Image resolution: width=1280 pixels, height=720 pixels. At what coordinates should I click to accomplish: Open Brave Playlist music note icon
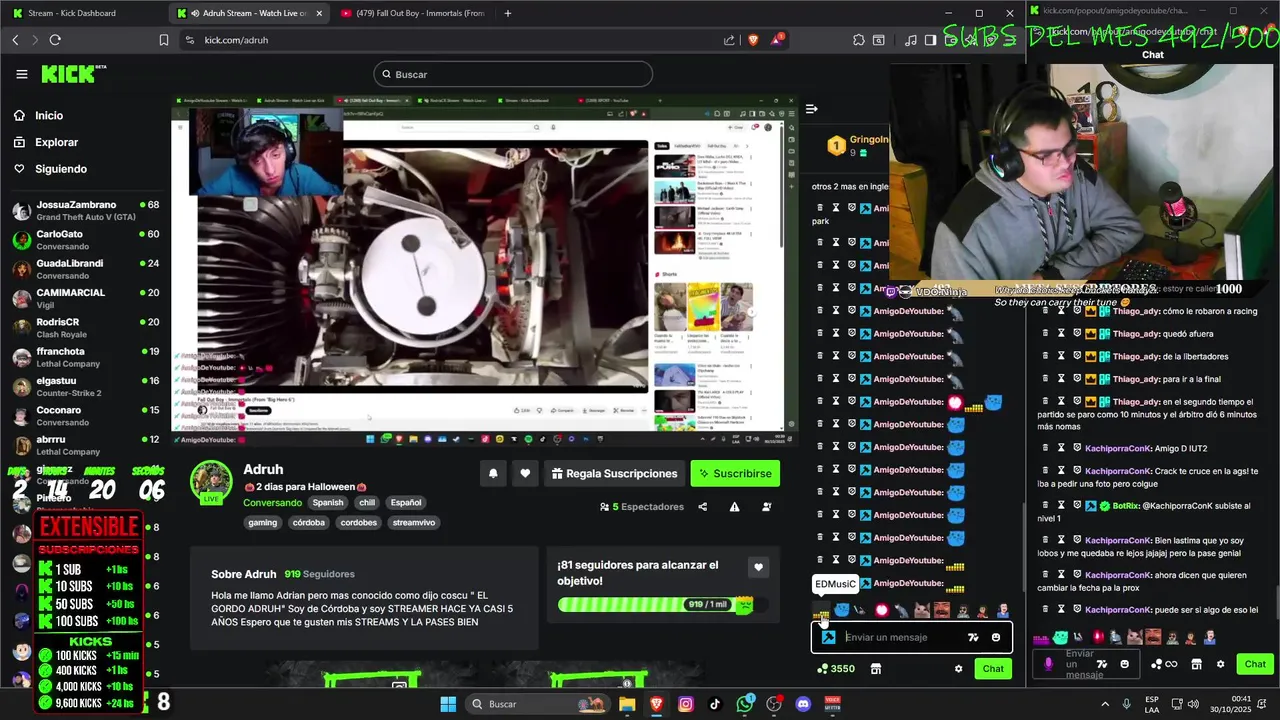click(910, 40)
